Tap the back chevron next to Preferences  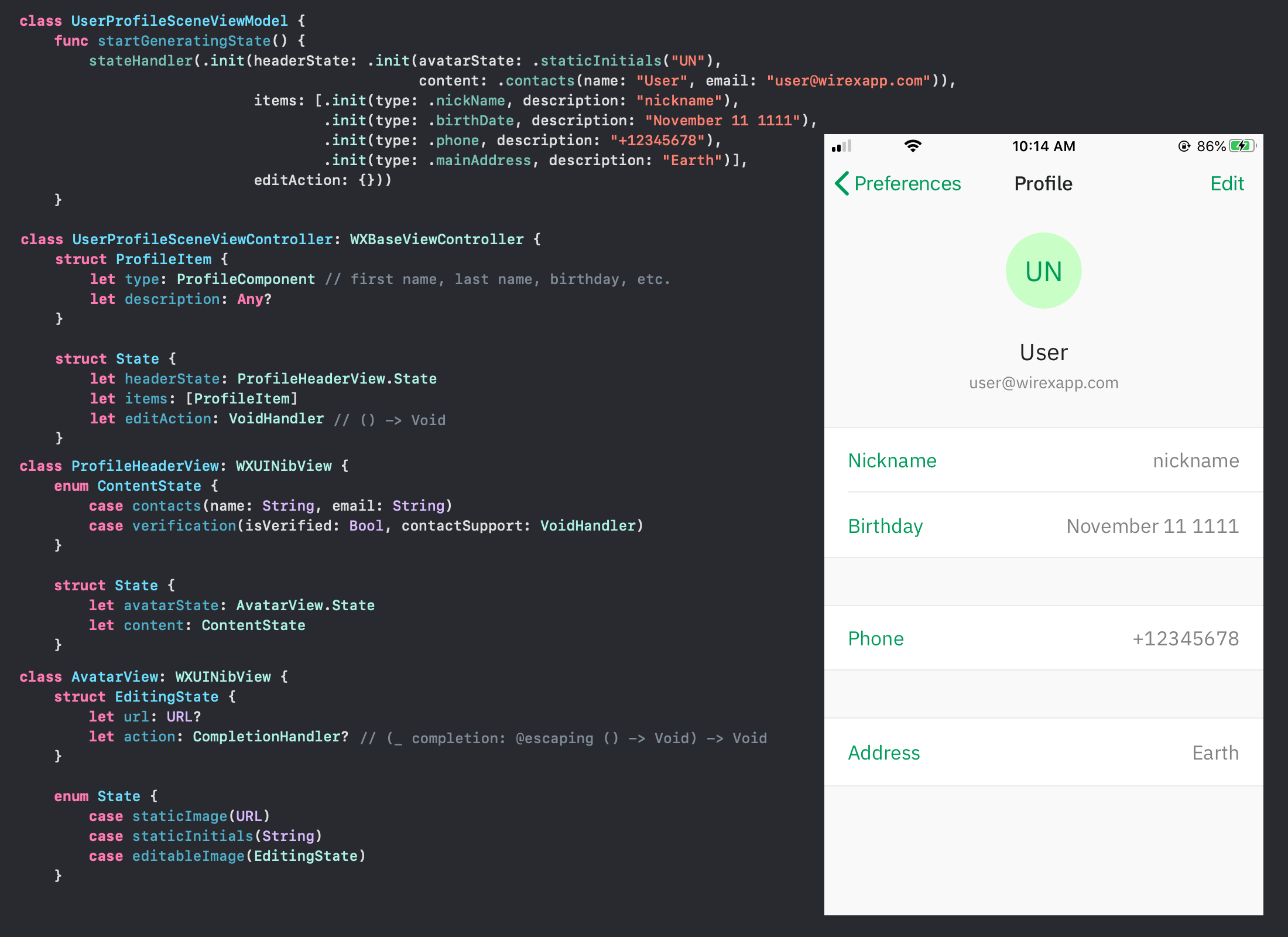[842, 183]
